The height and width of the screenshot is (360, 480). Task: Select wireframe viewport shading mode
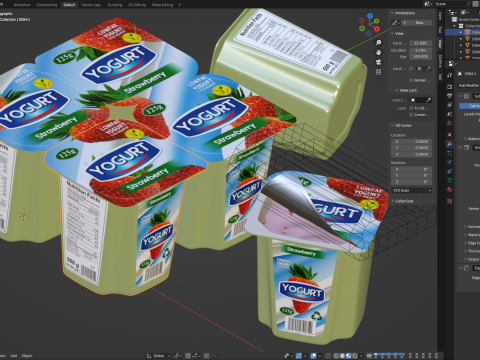[336, 356]
